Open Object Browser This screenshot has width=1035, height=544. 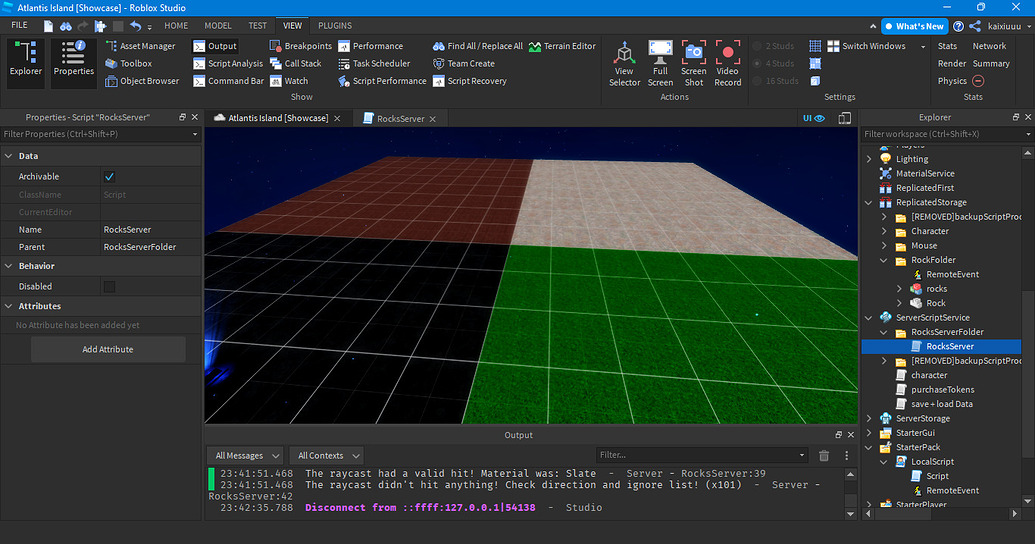point(143,81)
